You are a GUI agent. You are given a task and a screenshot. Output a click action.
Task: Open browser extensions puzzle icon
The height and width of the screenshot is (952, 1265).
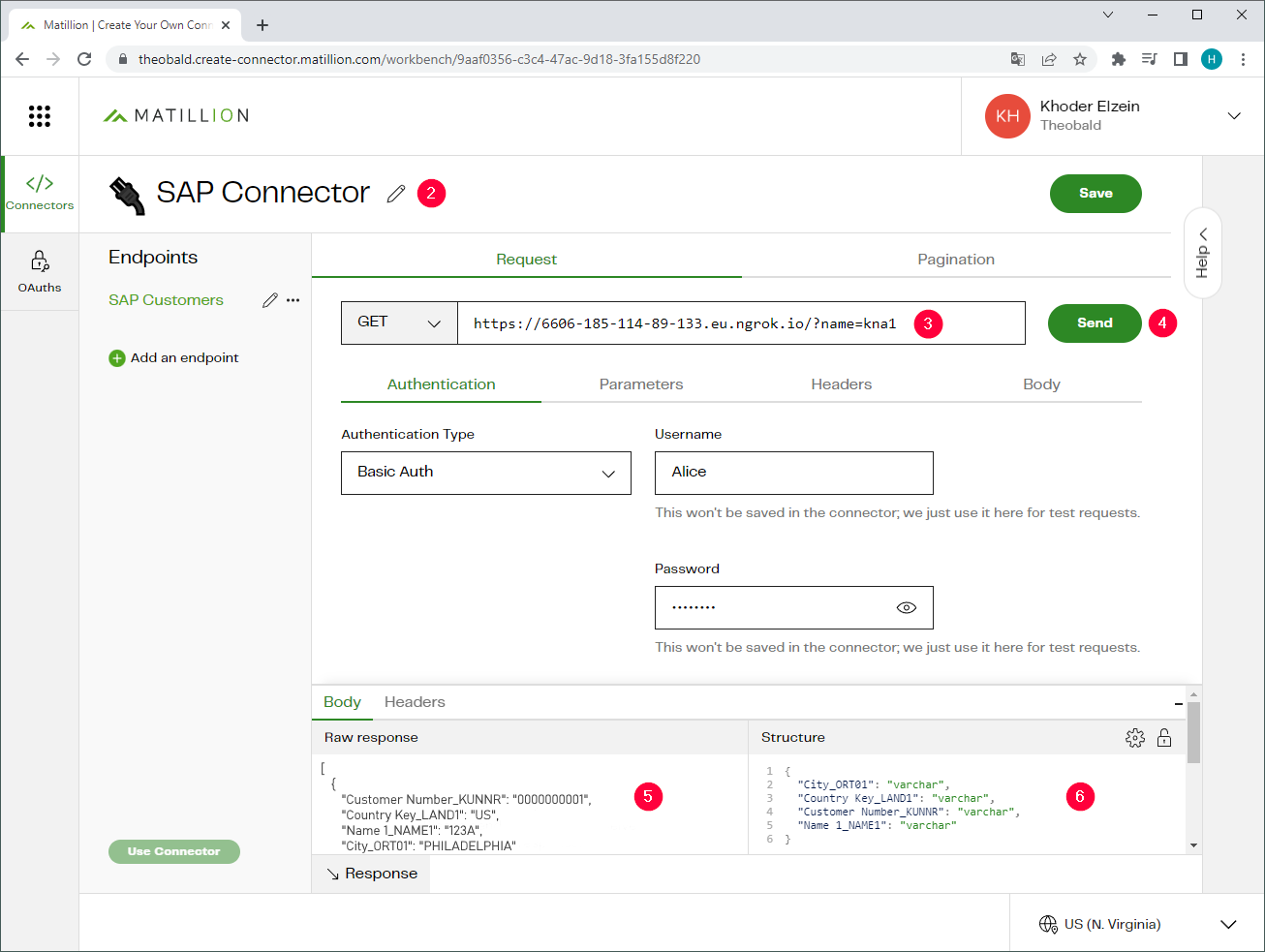point(1119,59)
